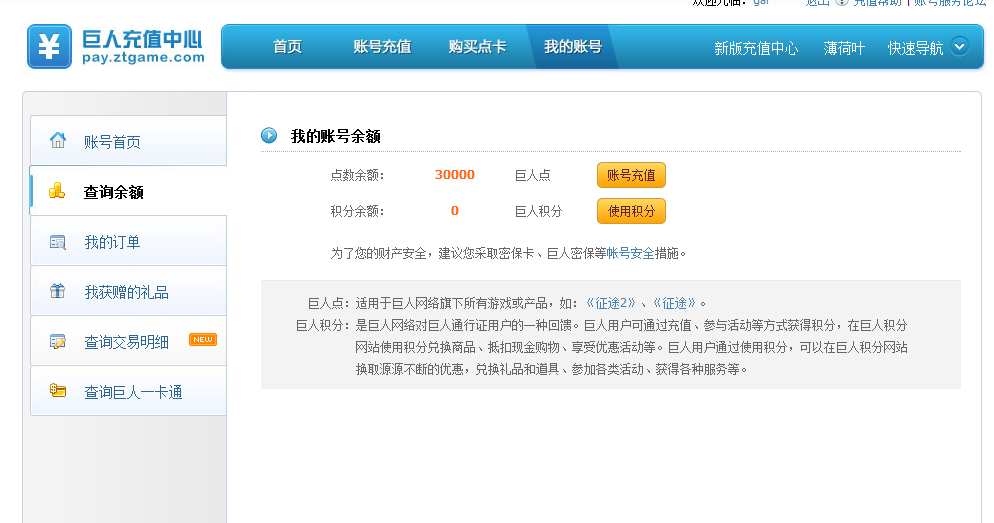Visit the 薄荷叶 link in the header
The width and height of the screenshot is (994, 523).
844,48
